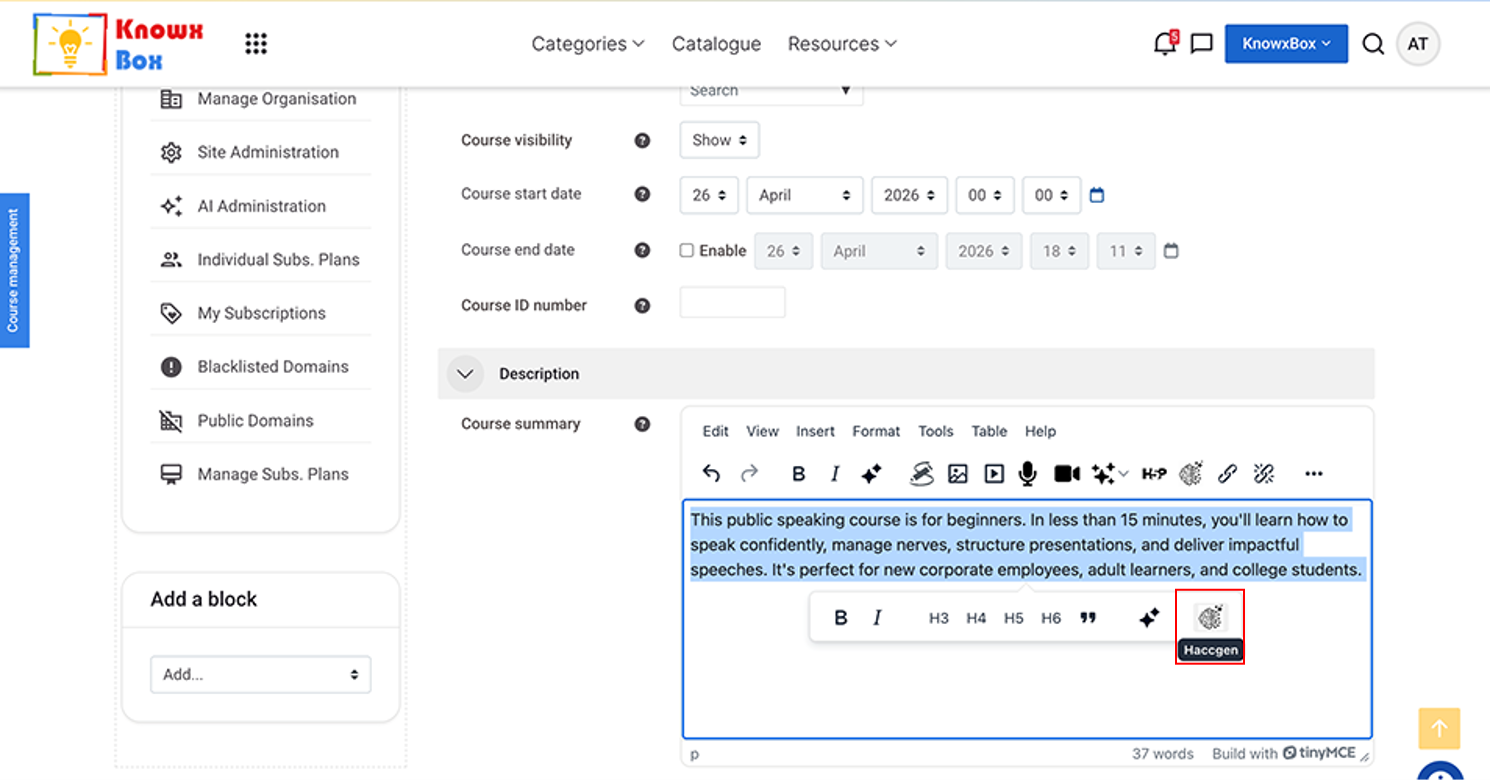
Task: Toggle bold in the main editor toolbar
Action: pos(798,474)
